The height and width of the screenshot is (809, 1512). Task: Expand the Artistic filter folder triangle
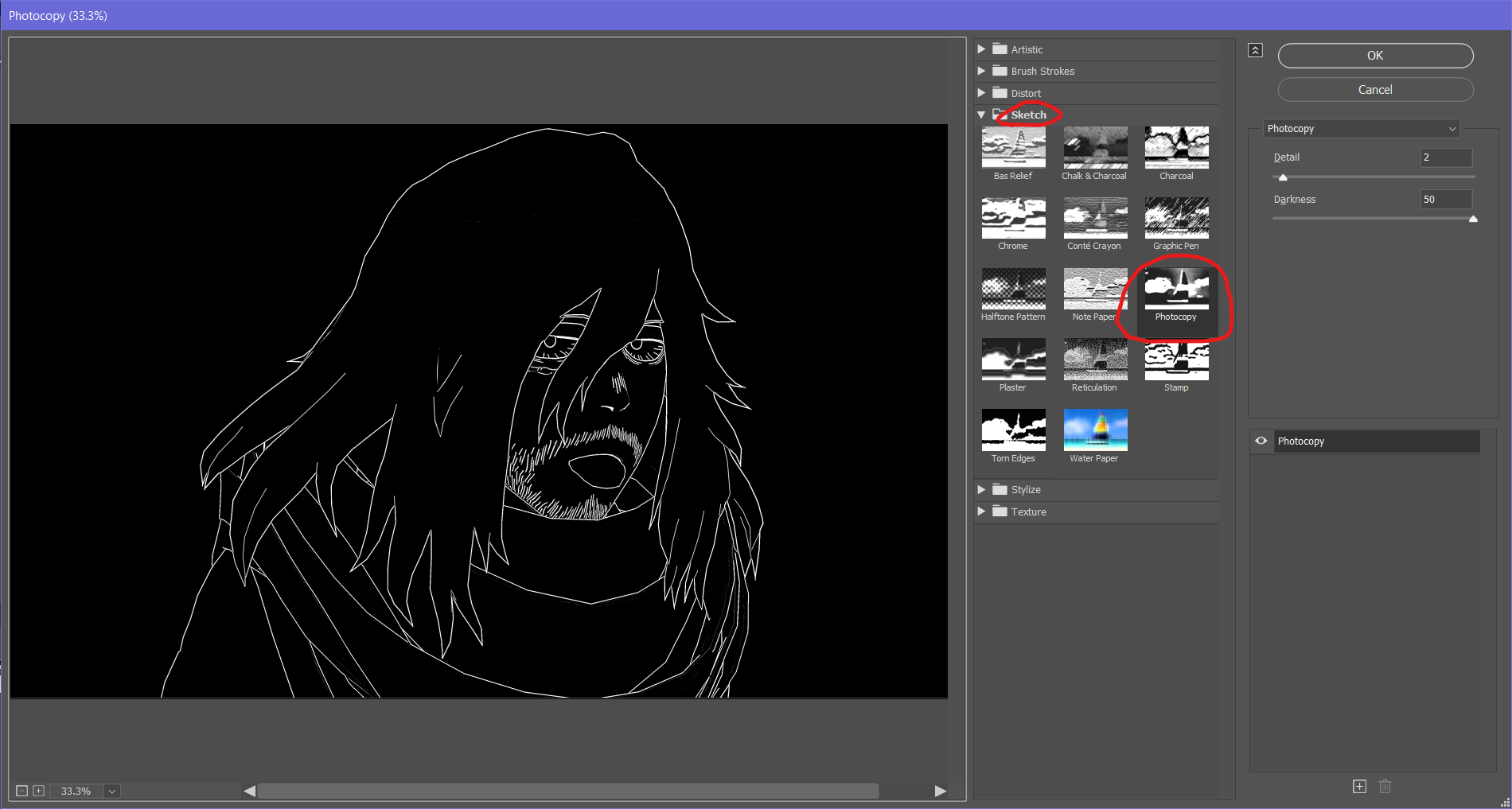tap(981, 49)
